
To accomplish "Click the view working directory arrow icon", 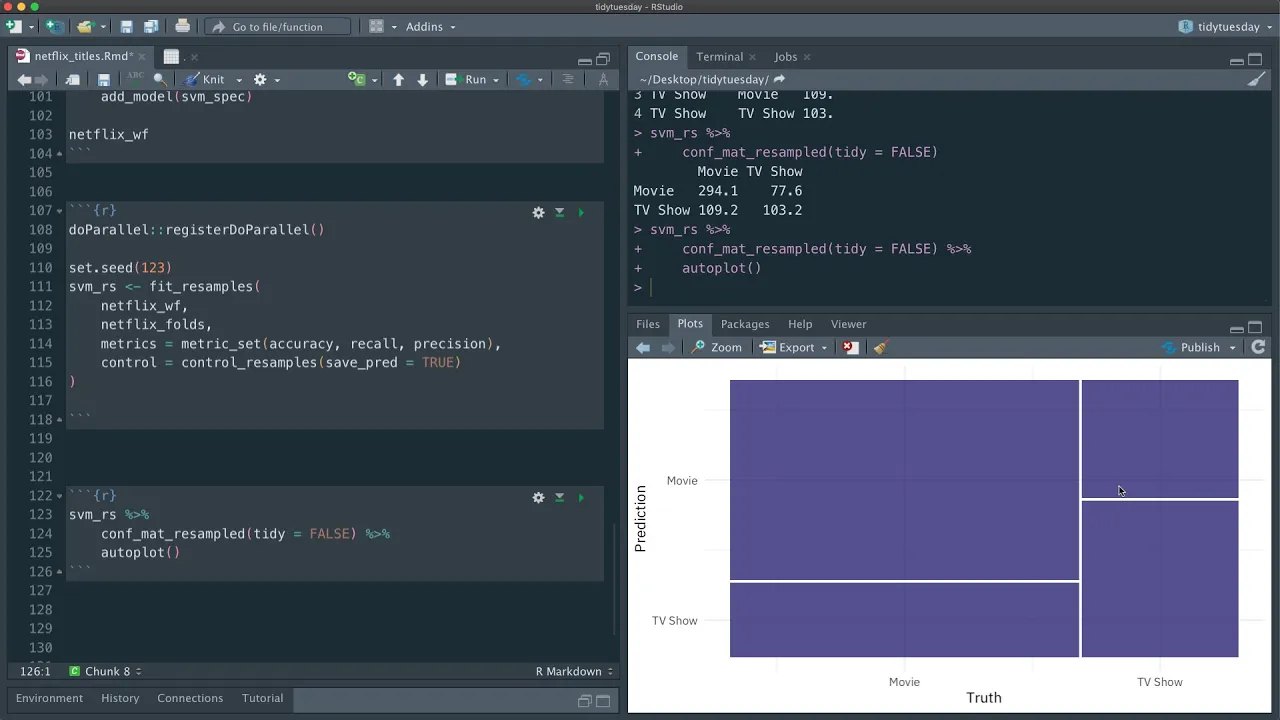I will point(779,80).
